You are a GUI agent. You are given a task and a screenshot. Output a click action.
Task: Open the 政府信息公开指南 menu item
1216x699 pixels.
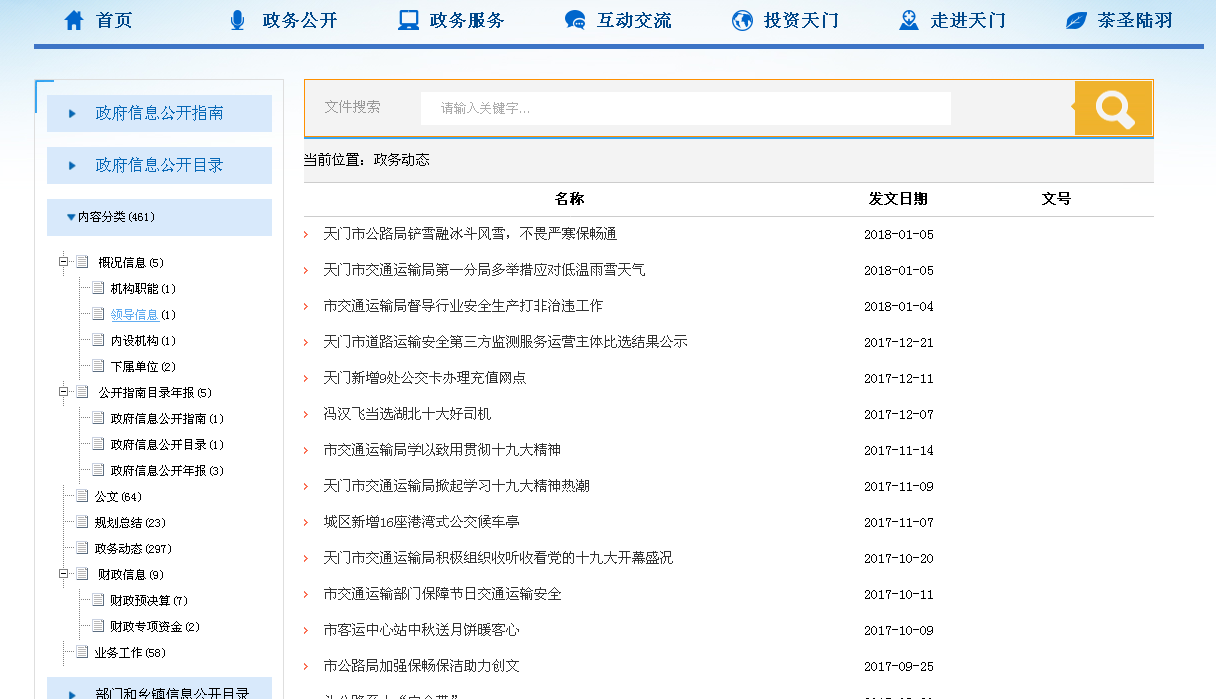pos(159,113)
